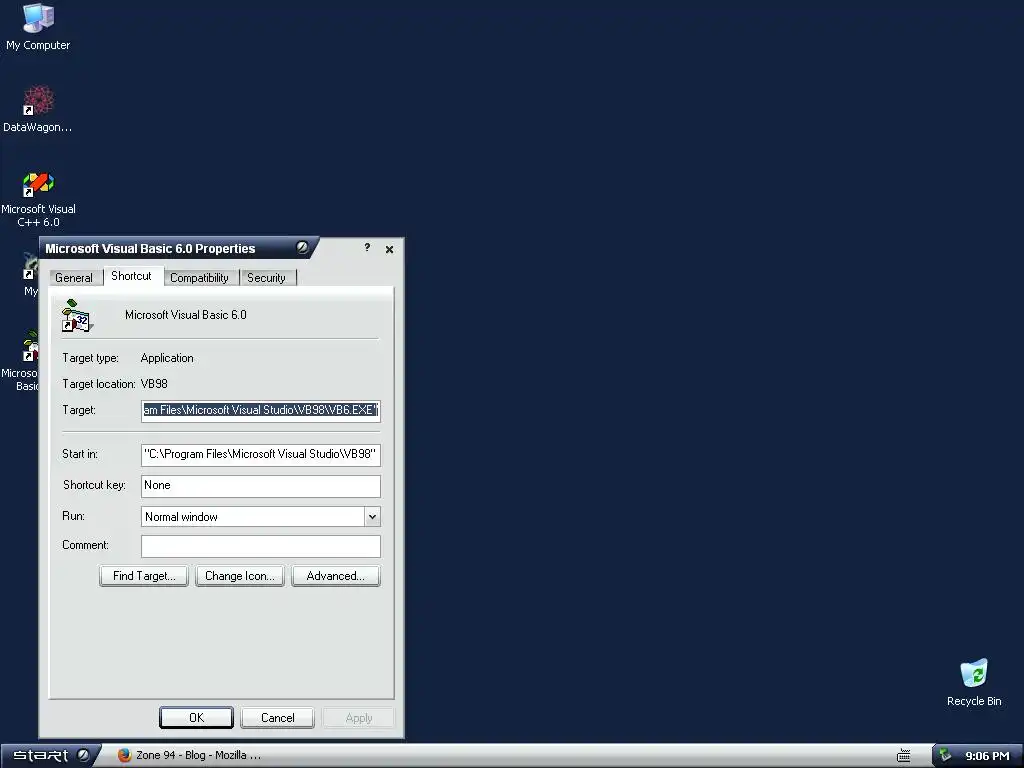
Task: Click the emblem in Properties title bar
Action: (302, 248)
